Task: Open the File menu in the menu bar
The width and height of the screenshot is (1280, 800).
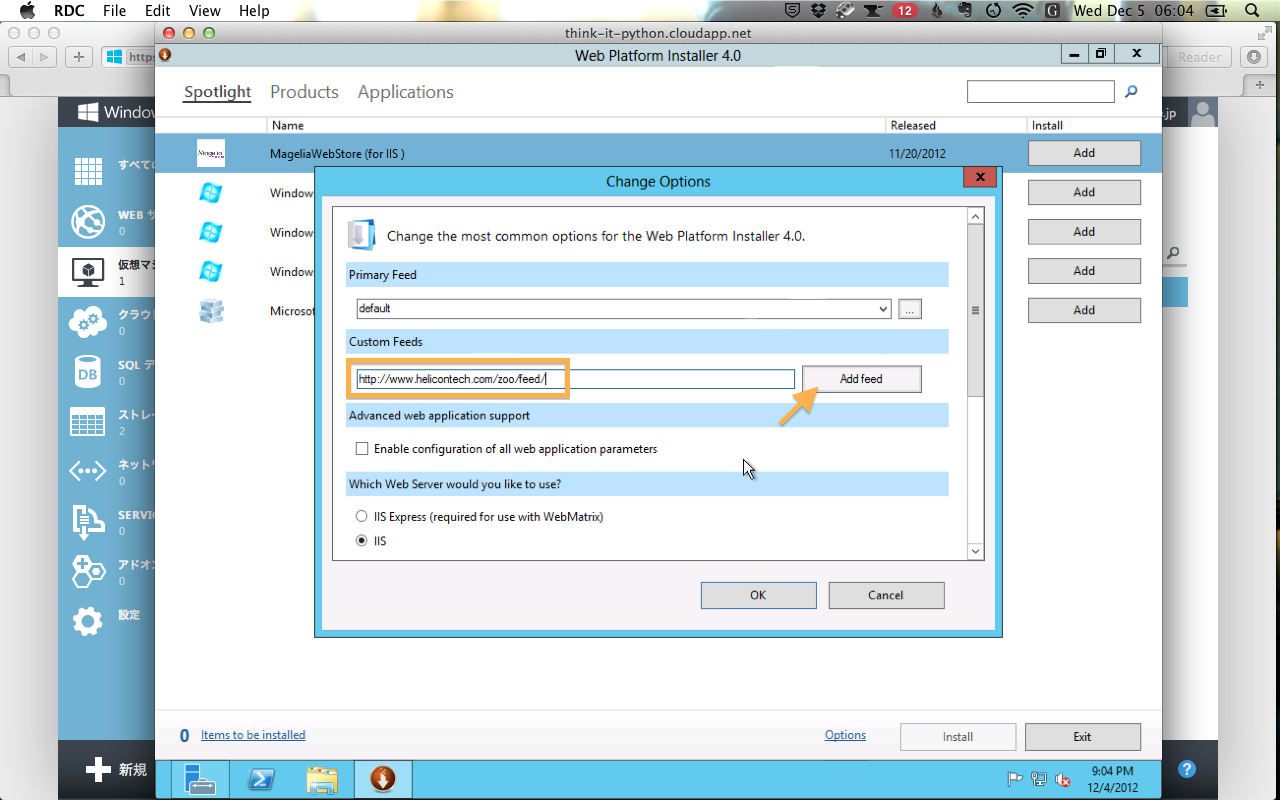Action: [x=114, y=11]
